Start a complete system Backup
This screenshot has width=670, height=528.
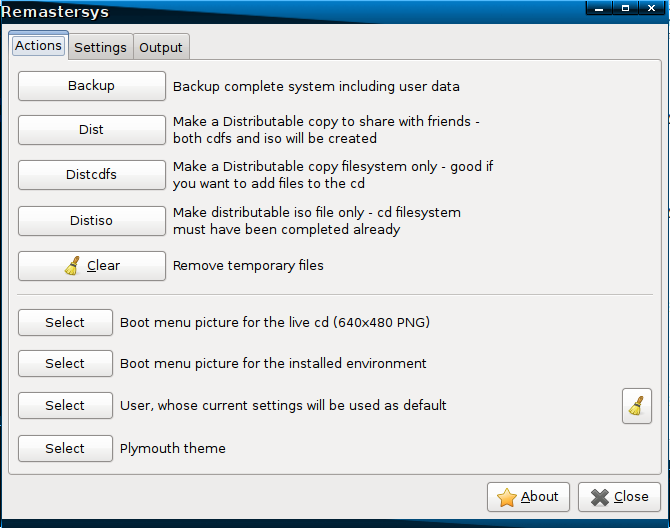pyautogui.click(x=91, y=86)
